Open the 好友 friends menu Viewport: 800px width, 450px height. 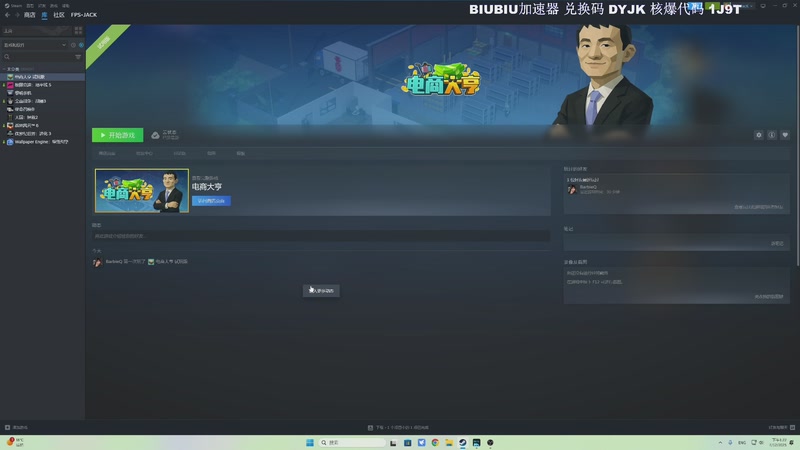point(42,6)
